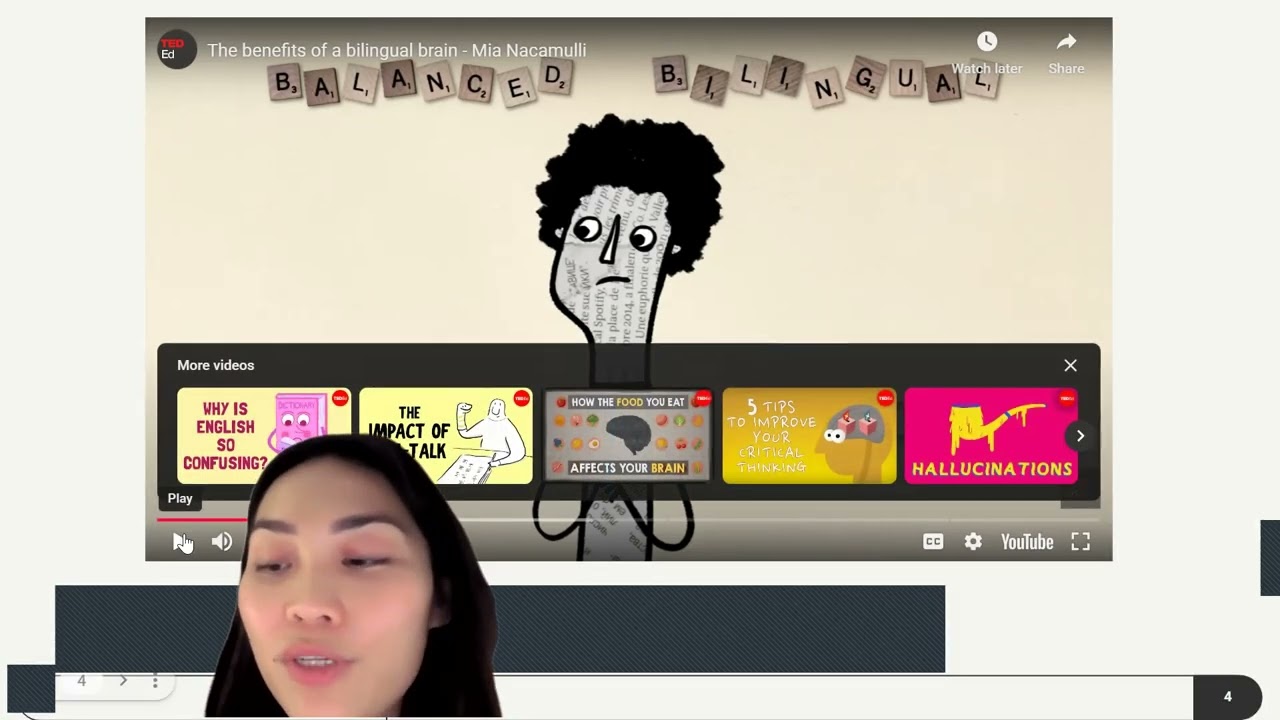This screenshot has width=1280, height=720.
Task: Open the video on YouTube via the logo
Action: point(1027,541)
